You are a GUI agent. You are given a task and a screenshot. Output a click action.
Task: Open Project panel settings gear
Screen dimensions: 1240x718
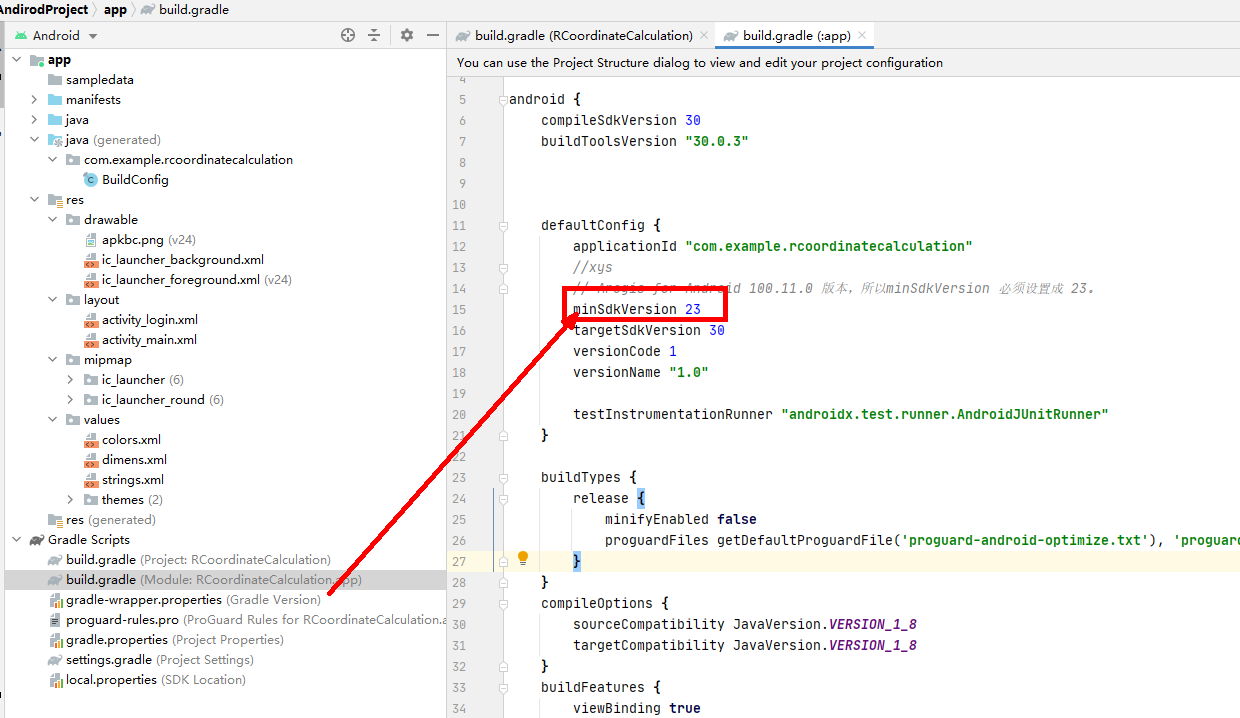[407, 35]
